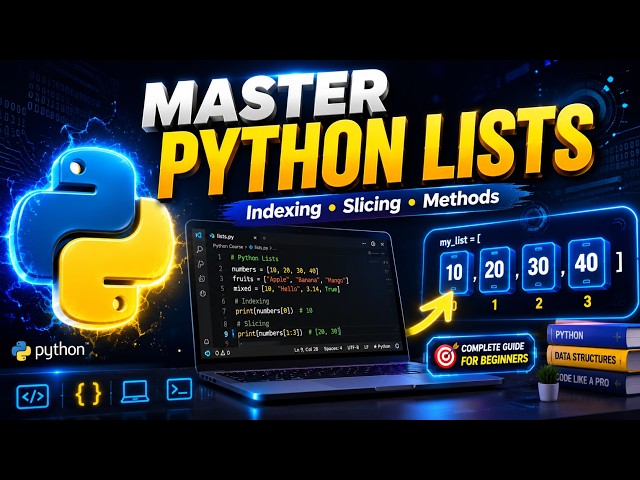The width and height of the screenshot is (640, 480).
Task: Click the 'PYTHON LISTS' headline
Action: (x=376, y=153)
